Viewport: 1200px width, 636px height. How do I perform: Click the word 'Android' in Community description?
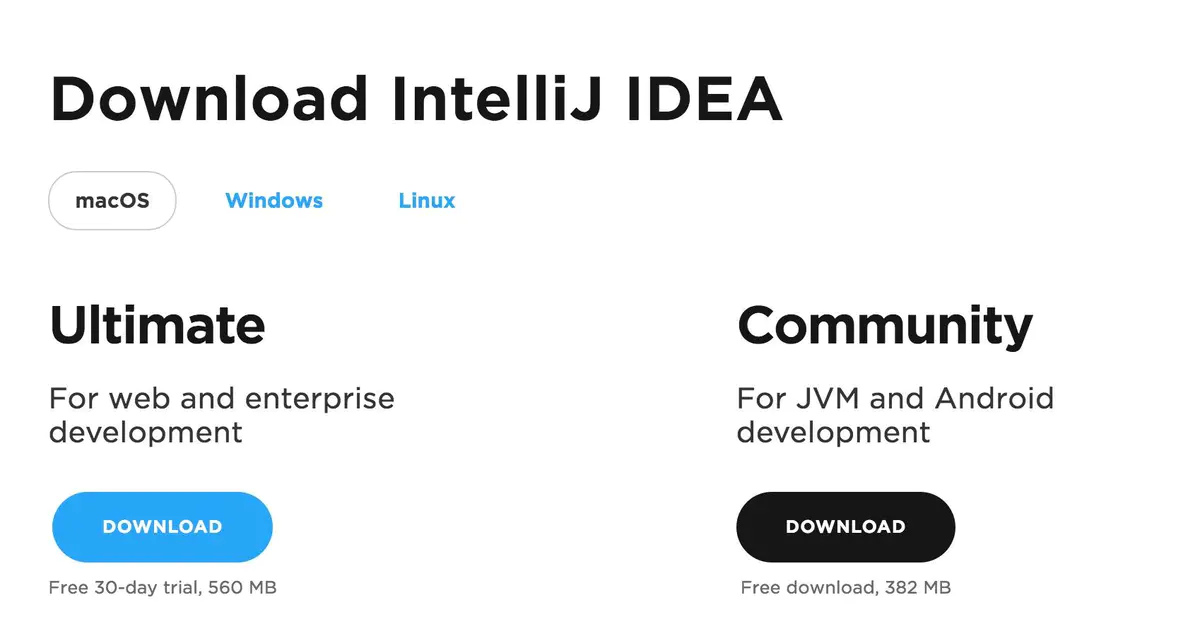[994, 398]
